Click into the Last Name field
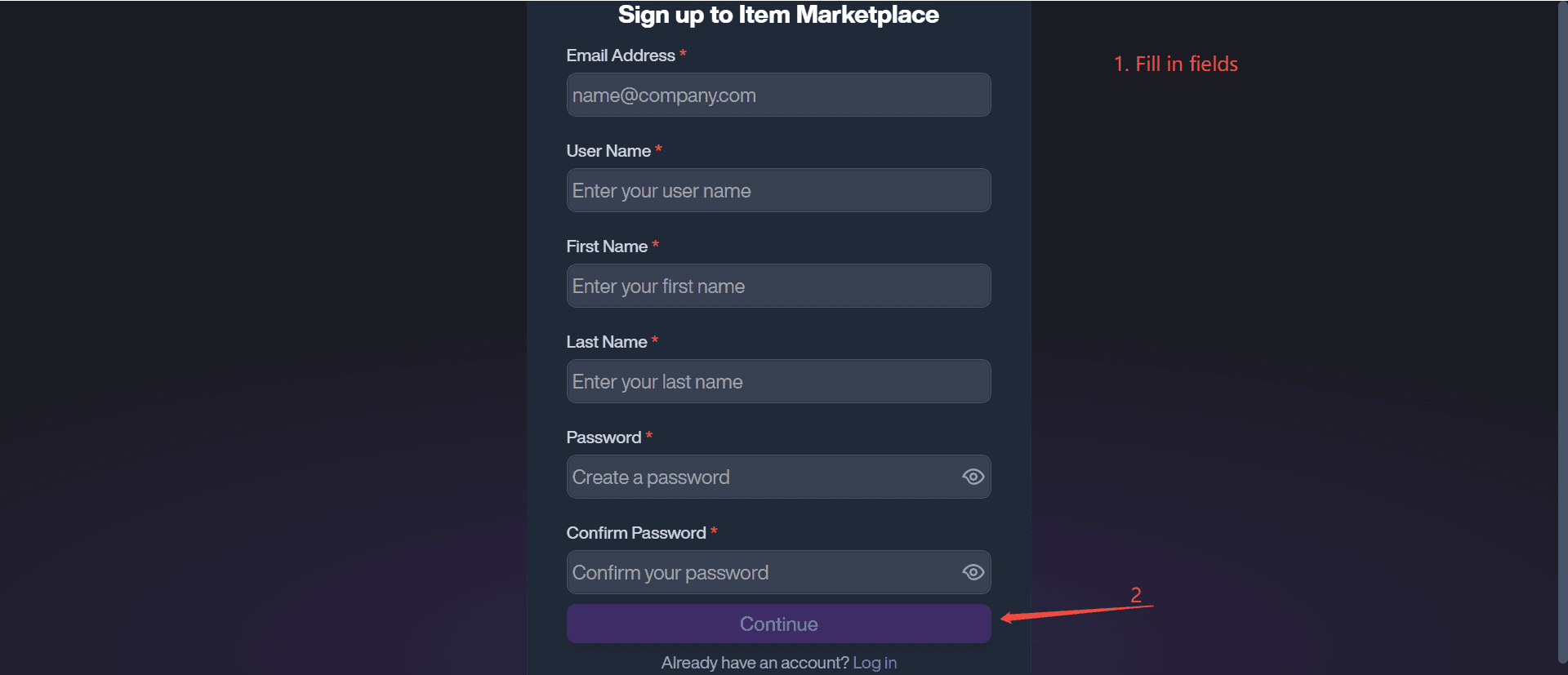Viewport: 1568px width, 675px height. tap(778, 381)
